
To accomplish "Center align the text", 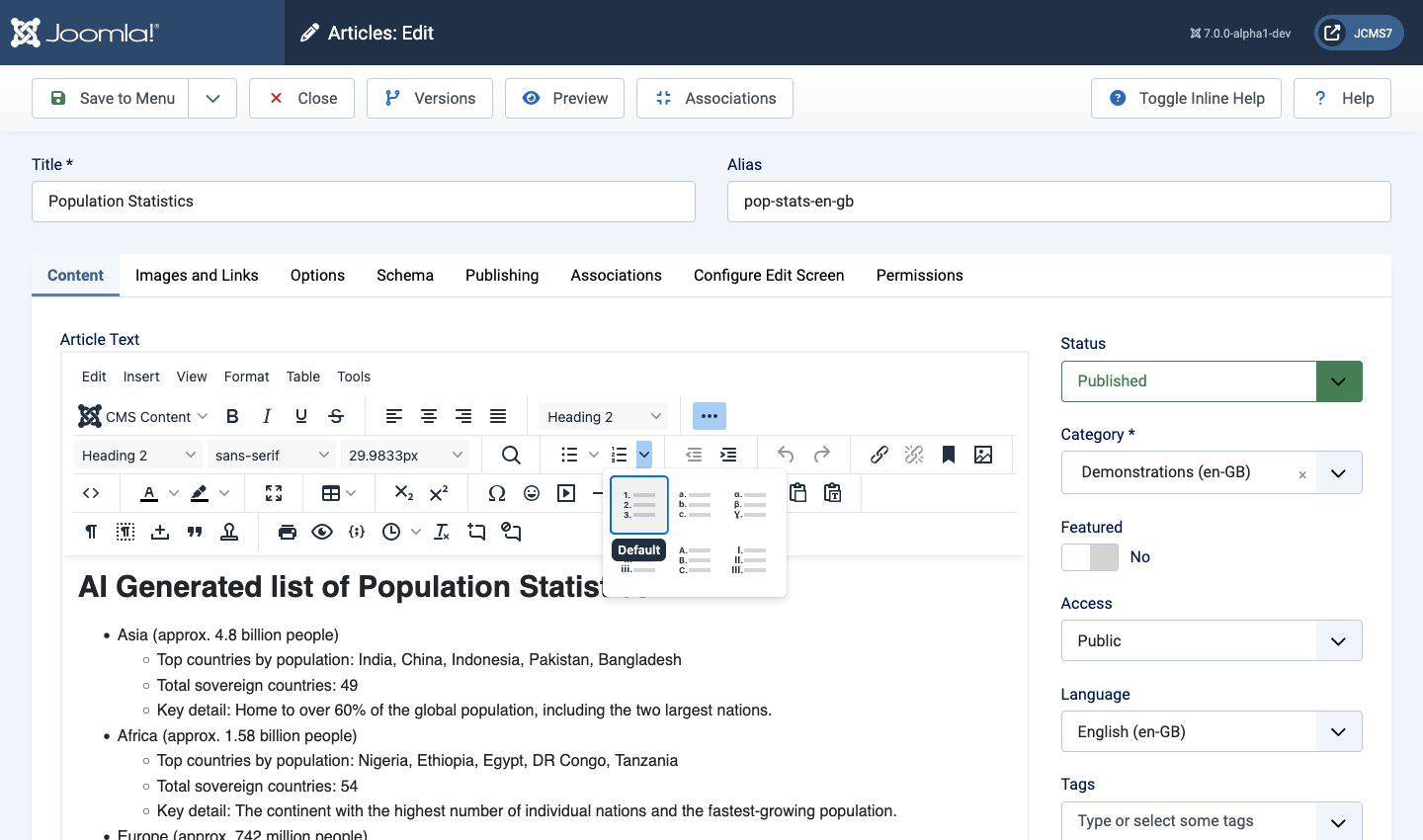I will (429, 416).
